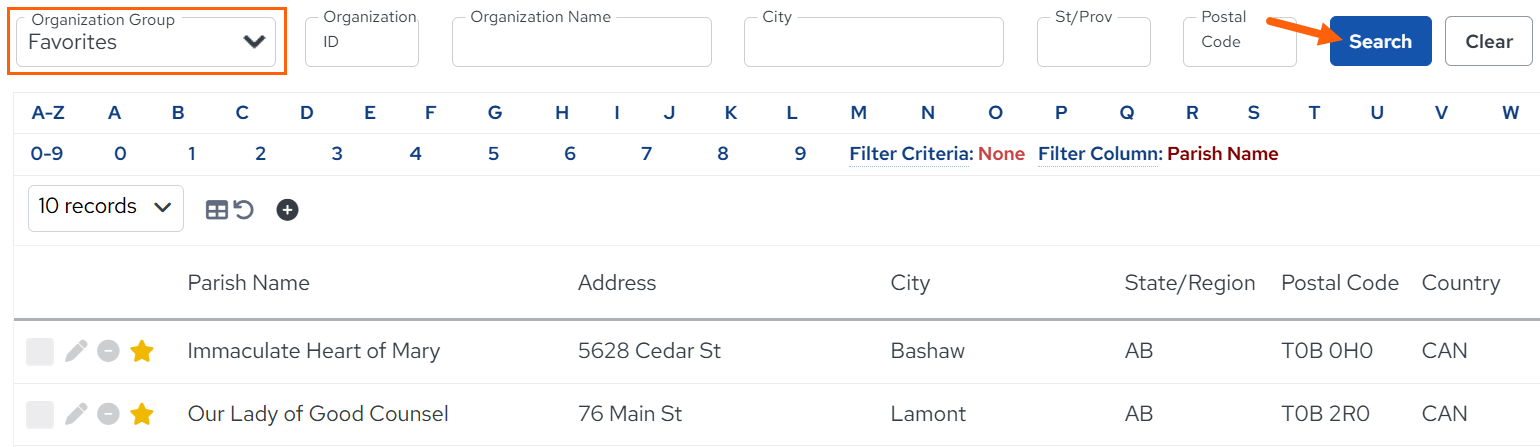Check the Immaculate Heart of Mary row checkbox

pos(40,351)
